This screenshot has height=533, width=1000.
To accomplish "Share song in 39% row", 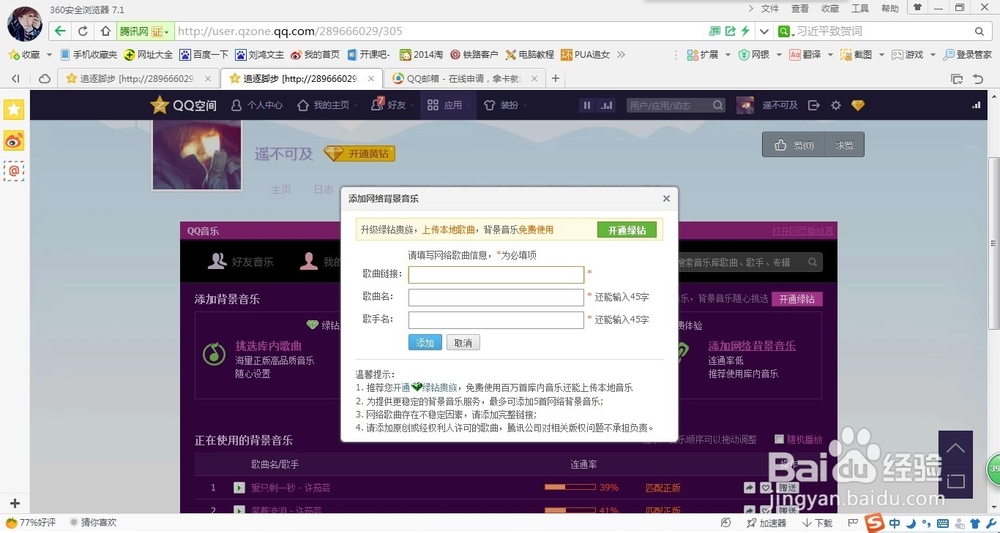I will coord(749,488).
